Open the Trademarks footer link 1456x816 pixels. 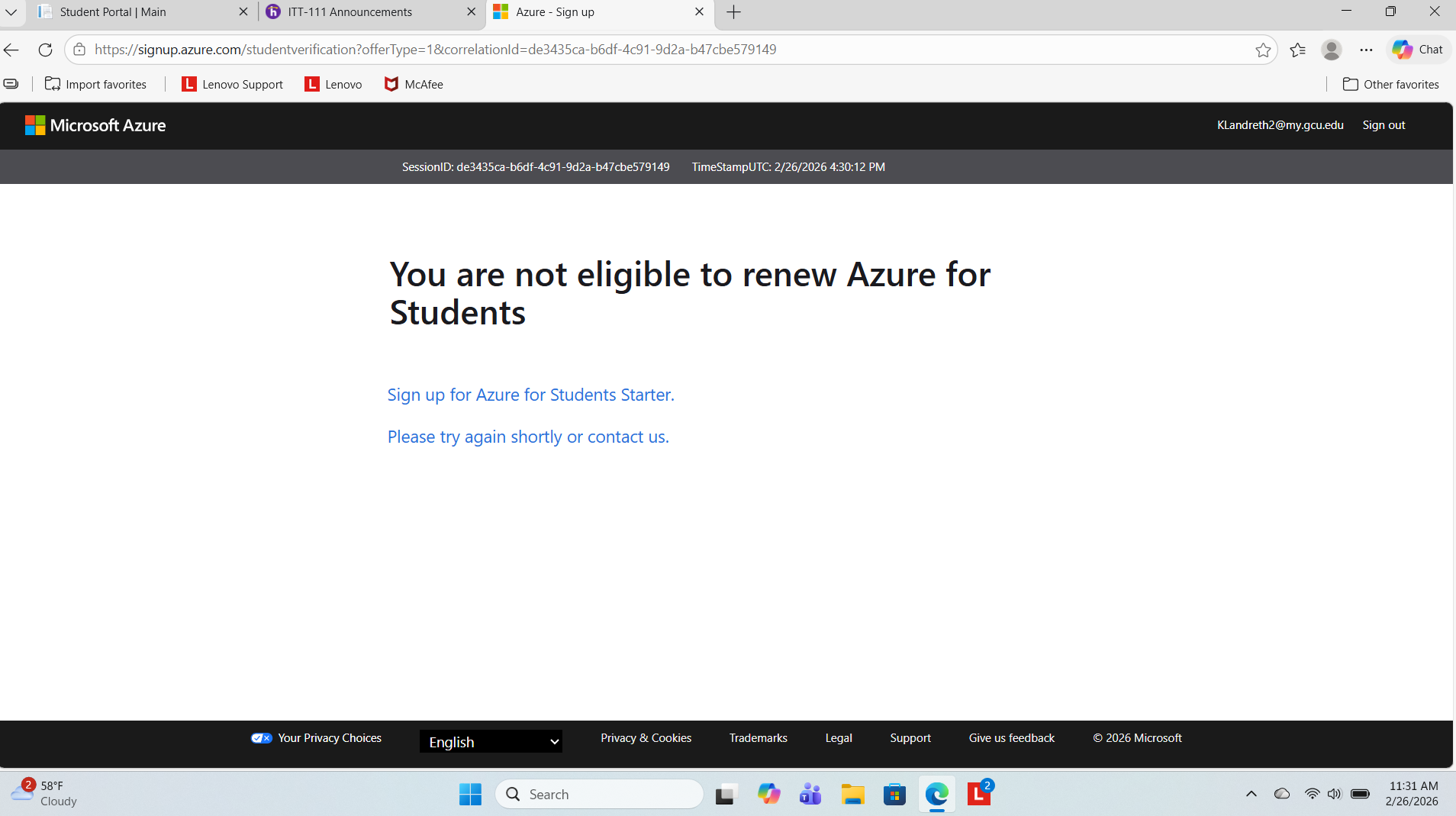(x=758, y=738)
